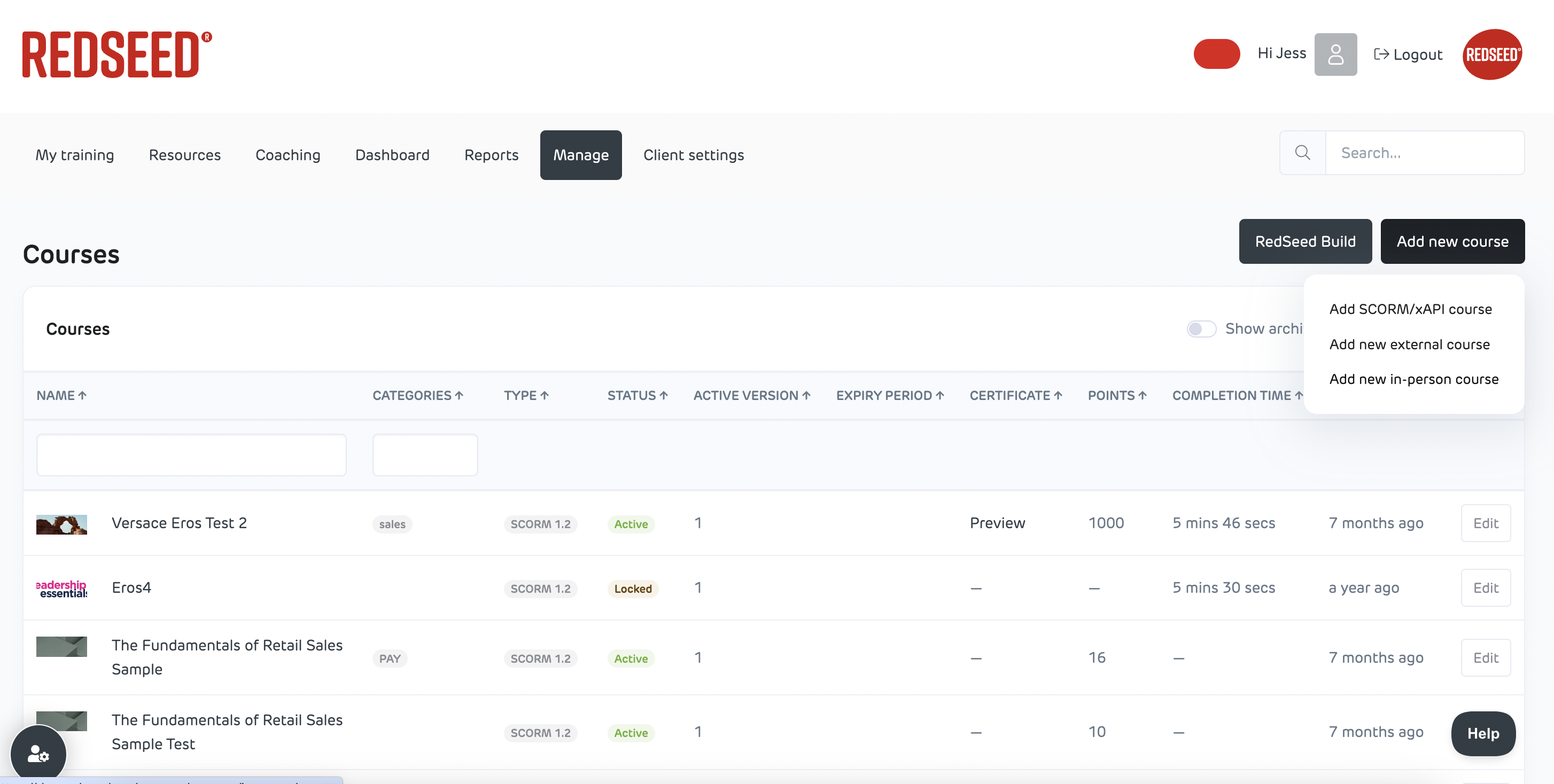The height and width of the screenshot is (784, 1554).
Task: Click the Versace Eros Test 2 thumbnail
Action: 61,523
